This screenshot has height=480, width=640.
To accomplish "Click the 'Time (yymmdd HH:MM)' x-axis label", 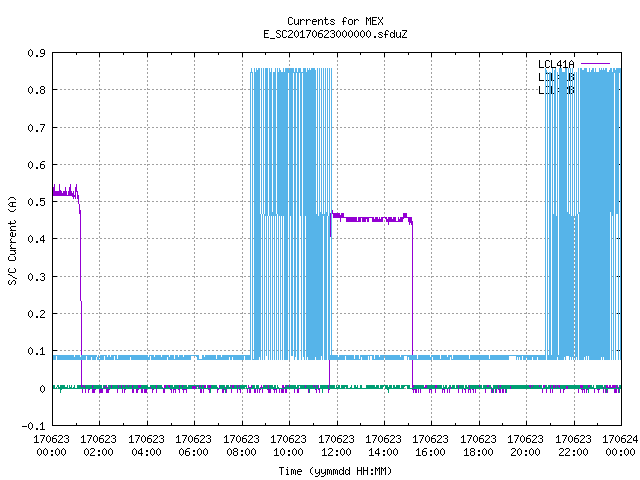I will click(335, 471).
